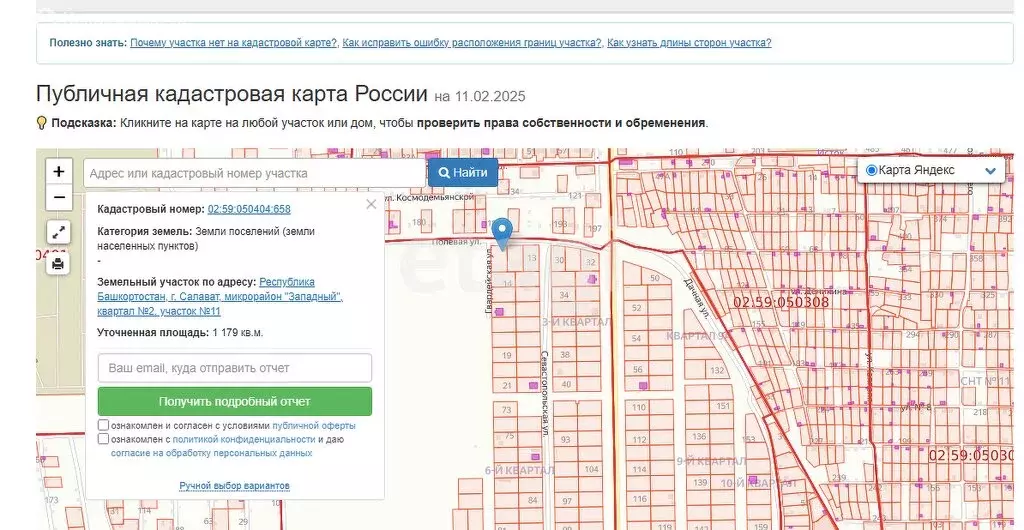Image resolution: width=1024 pixels, height=530 pixels.
Task: Click the blue location pin marker
Action: (502, 235)
